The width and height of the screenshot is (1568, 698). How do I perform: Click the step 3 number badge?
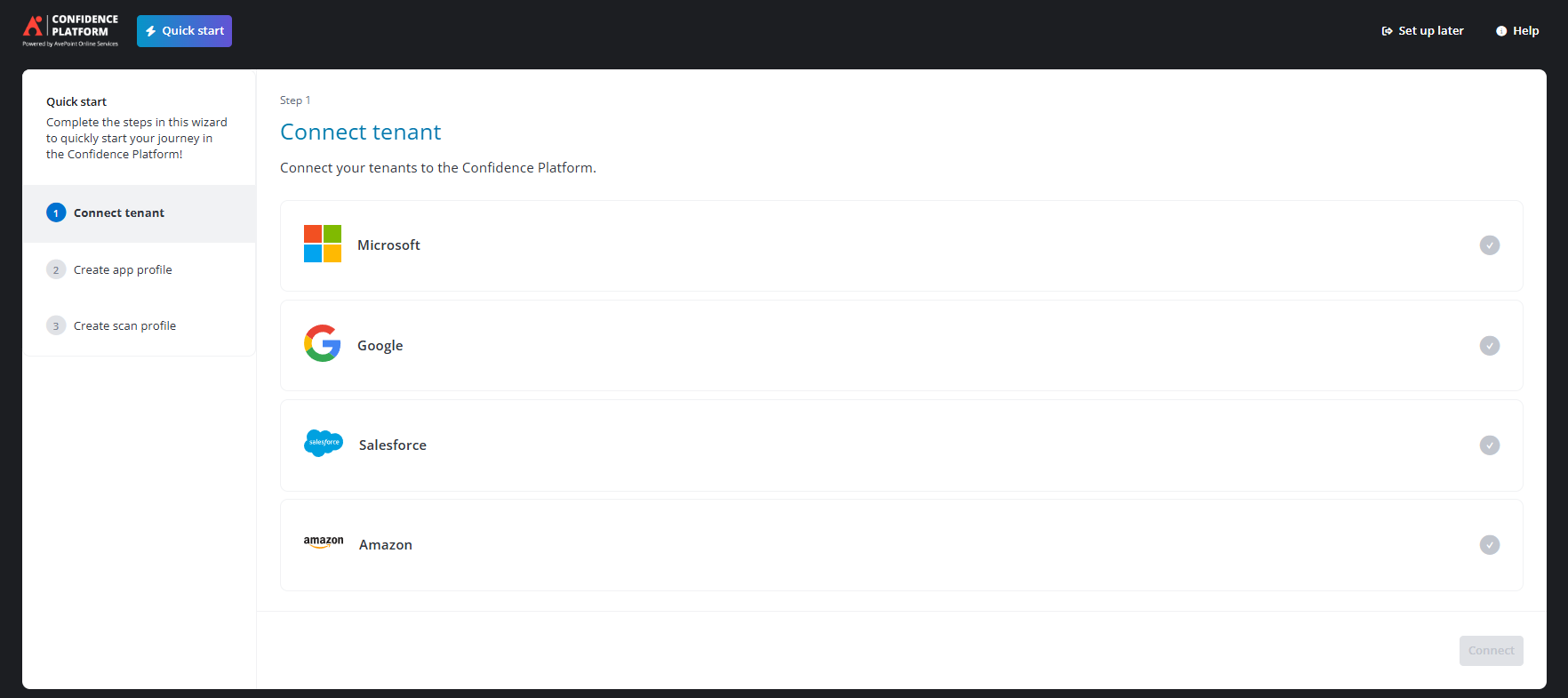[x=56, y=325]
